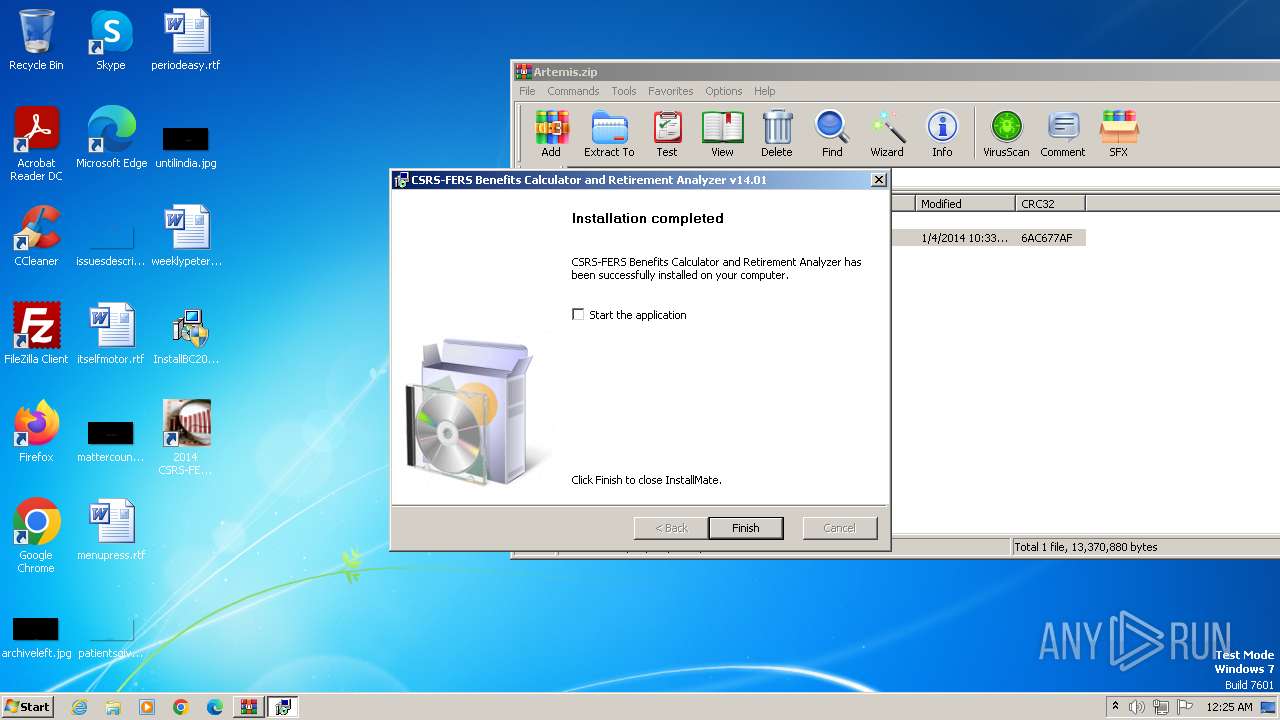This screenshot has width=1280, height=720.
Task: Open the Tools menu in WinRAR
Action: (624, 91)
